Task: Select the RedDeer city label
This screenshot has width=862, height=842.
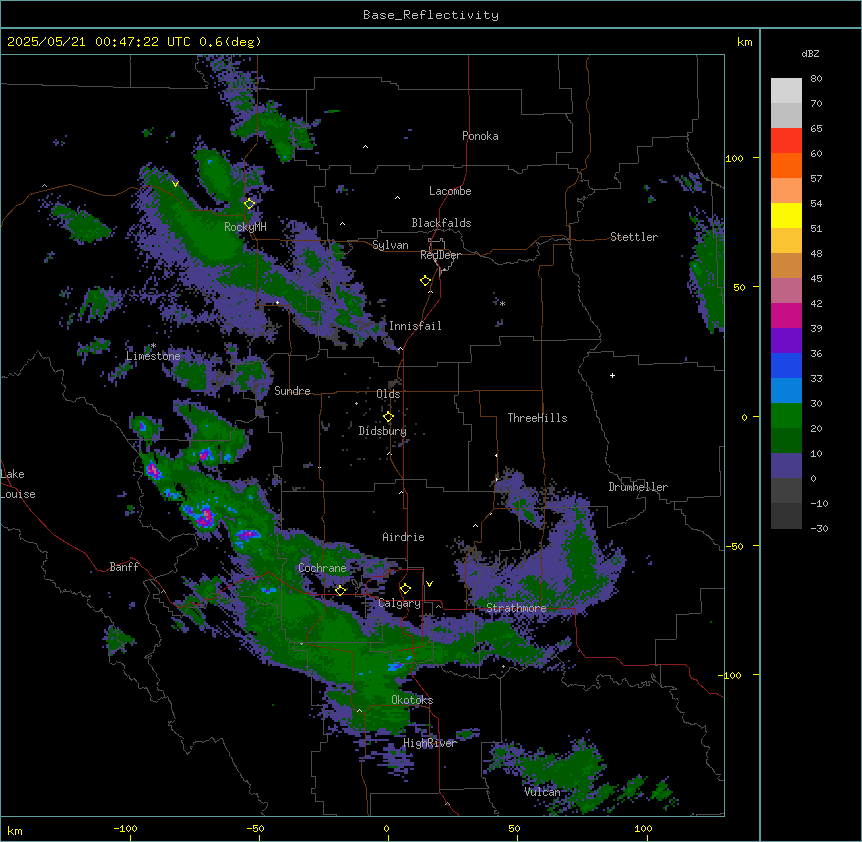Action: point(440,255)
